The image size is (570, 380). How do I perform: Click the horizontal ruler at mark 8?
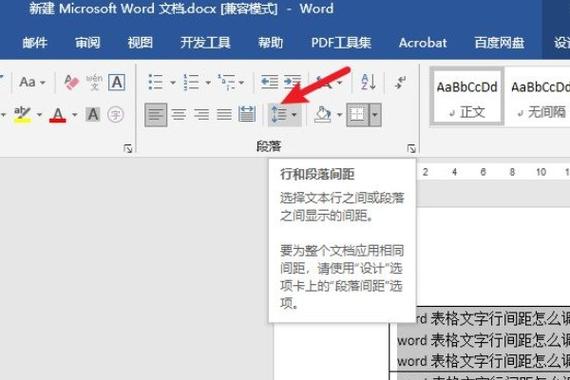pyautogui.click(x=512, y=172)
